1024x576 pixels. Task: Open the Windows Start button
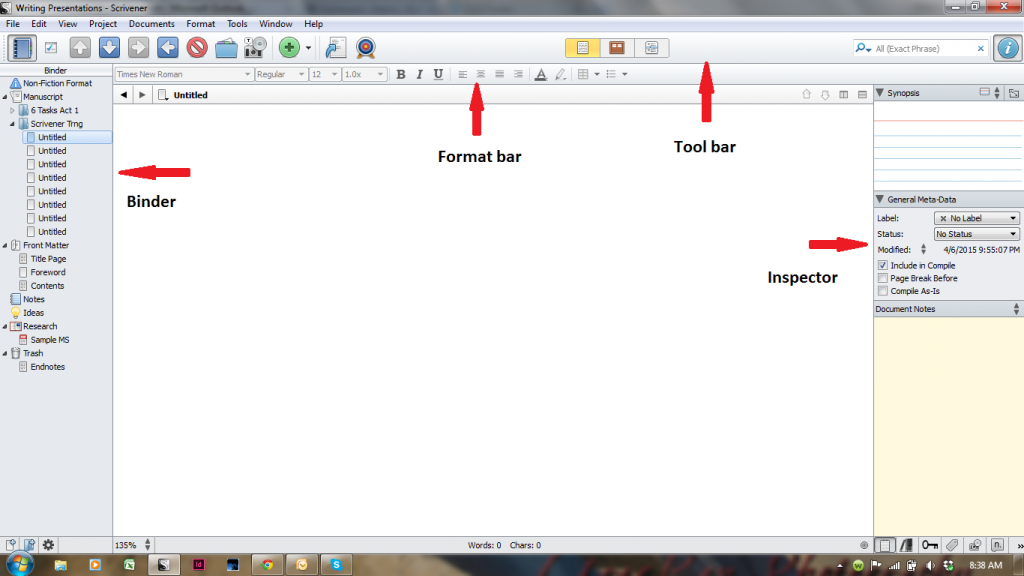(x=18, y=564)
